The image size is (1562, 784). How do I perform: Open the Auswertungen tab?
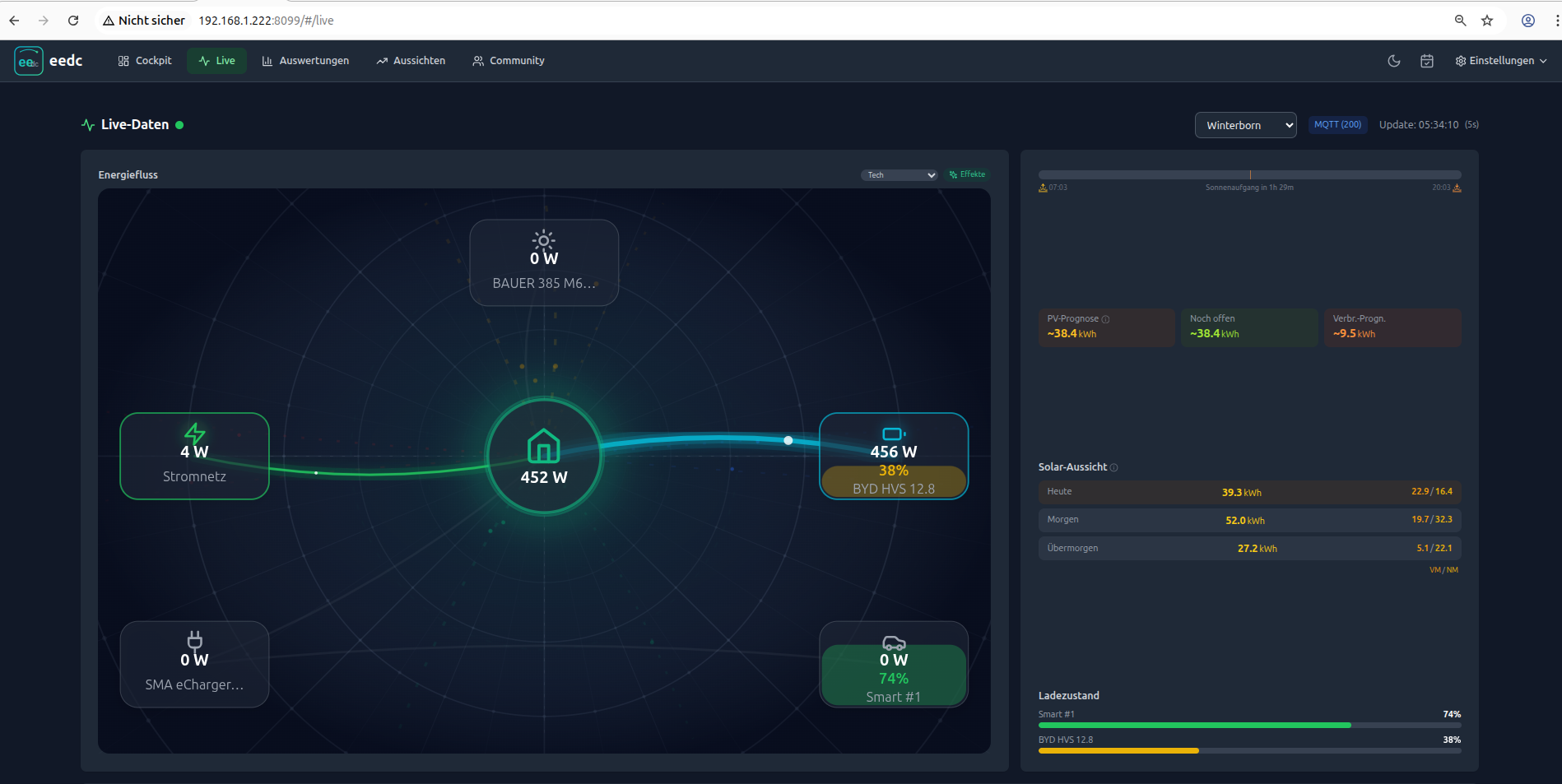click(x=305, y=61)
